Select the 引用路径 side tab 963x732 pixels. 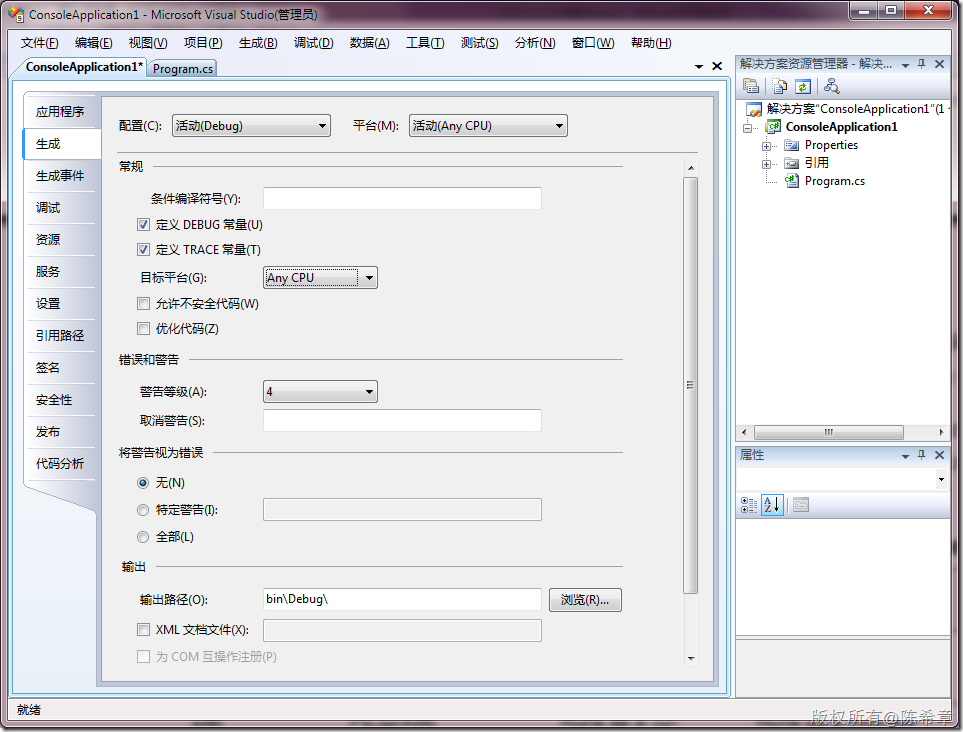(60, 335)
